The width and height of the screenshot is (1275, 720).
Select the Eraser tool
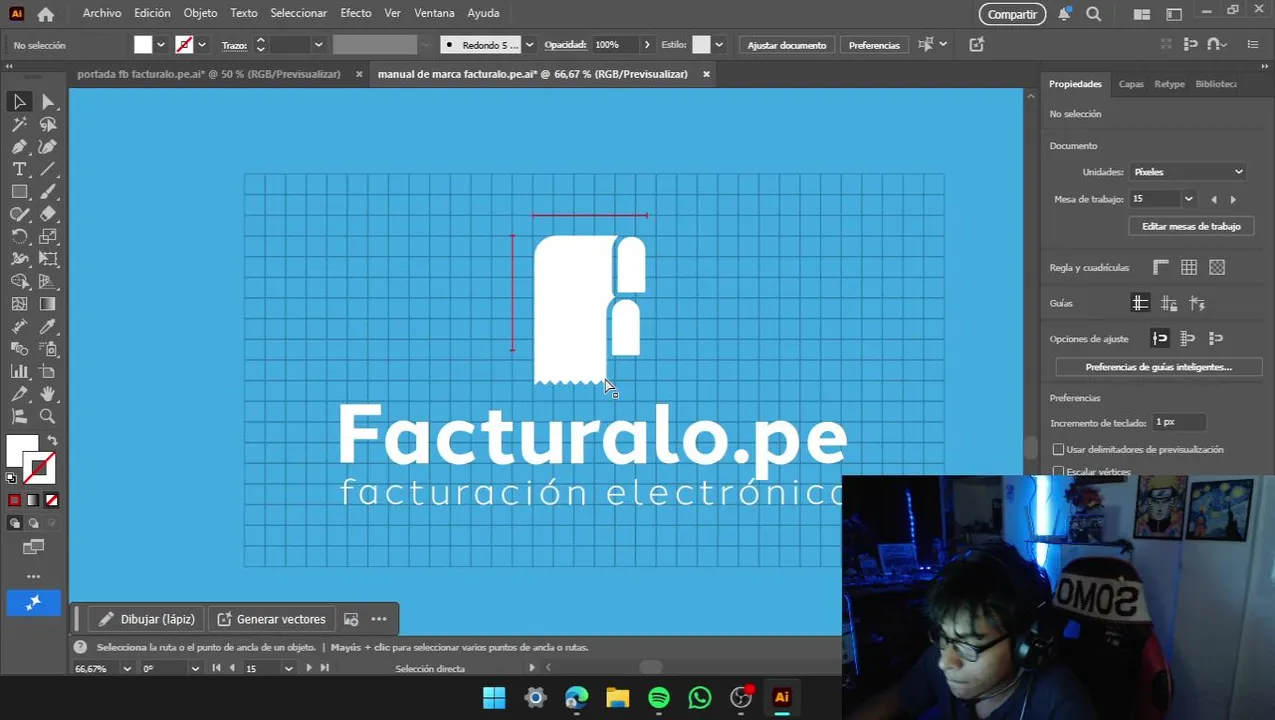pos(48,214)
